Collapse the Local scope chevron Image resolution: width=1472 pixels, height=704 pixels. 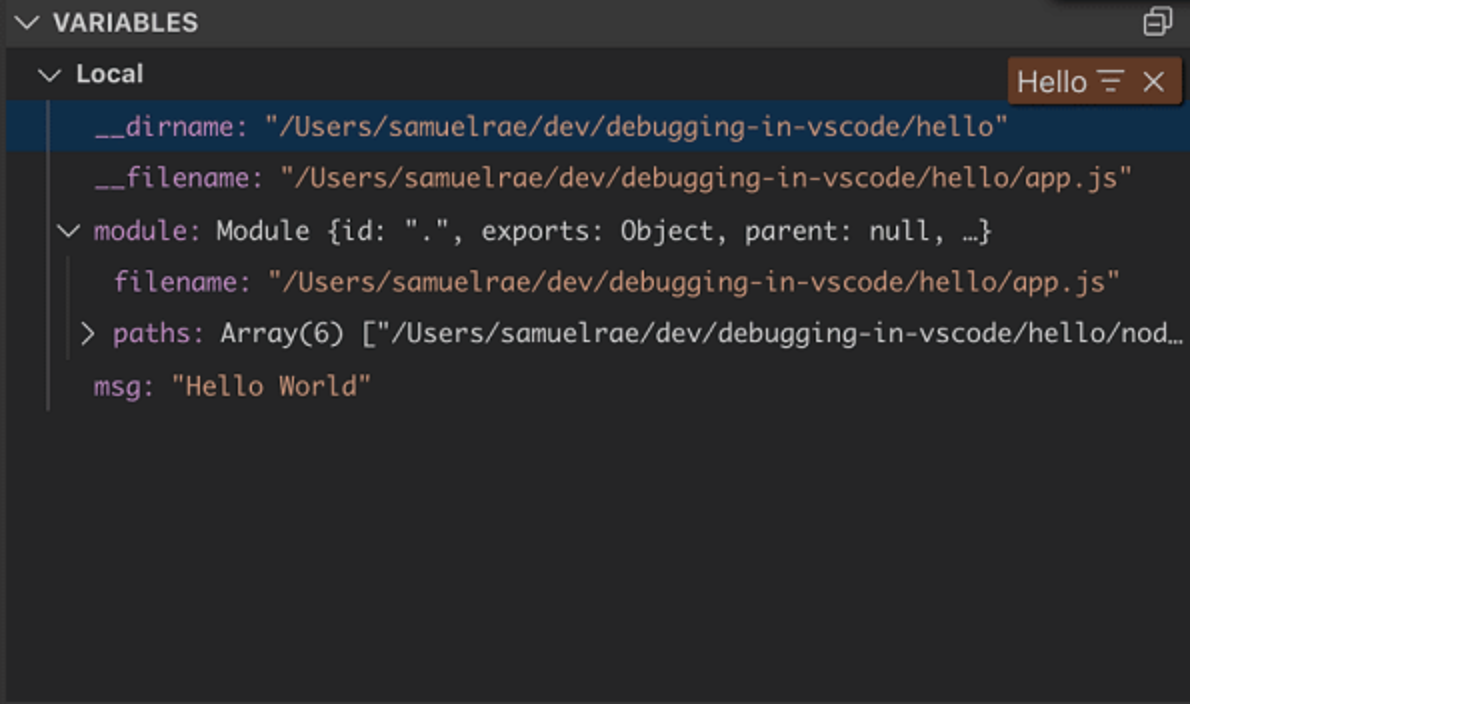tap(49, 75)
